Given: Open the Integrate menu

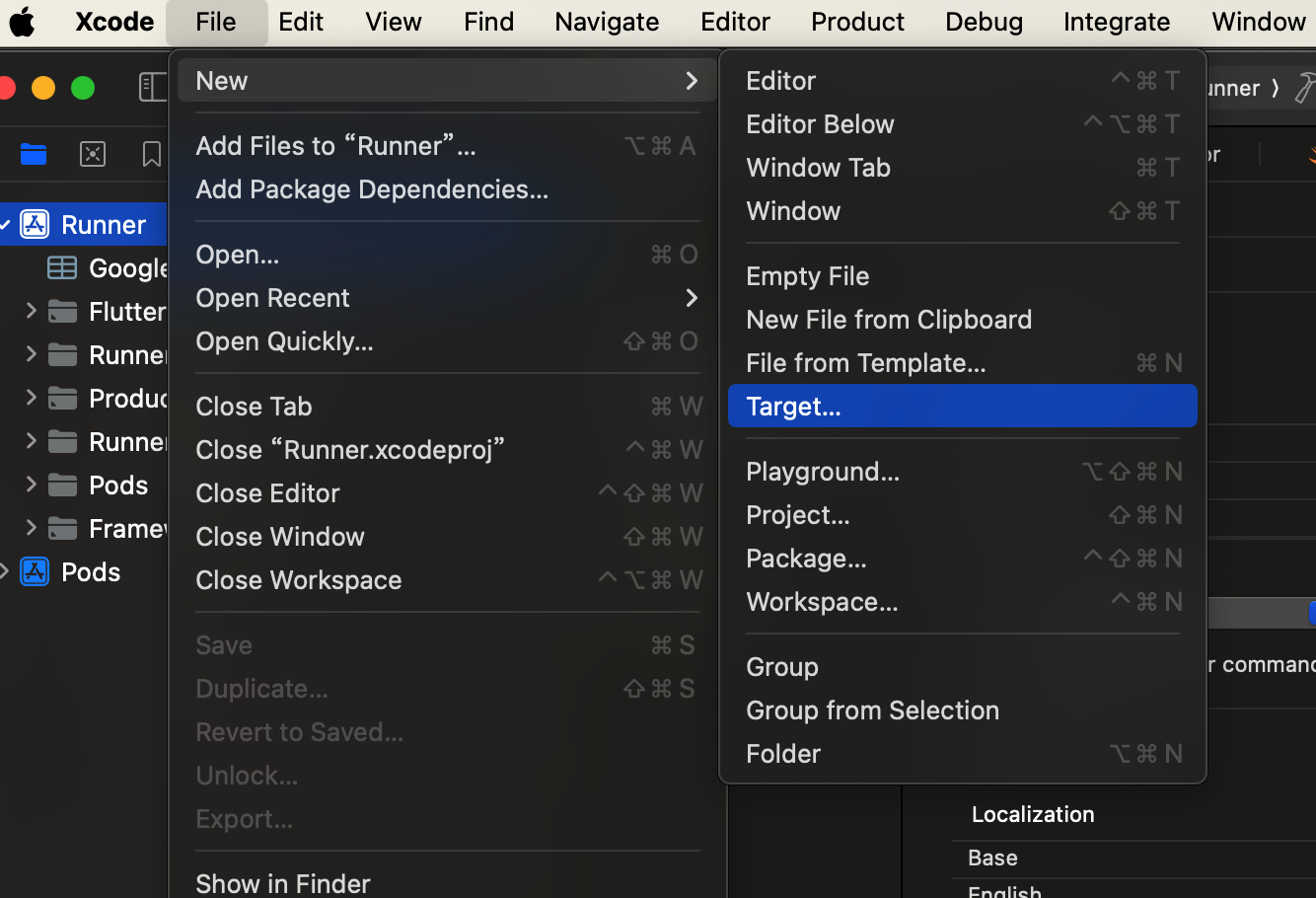Looking at the screenshot, I should [1117, 21].
